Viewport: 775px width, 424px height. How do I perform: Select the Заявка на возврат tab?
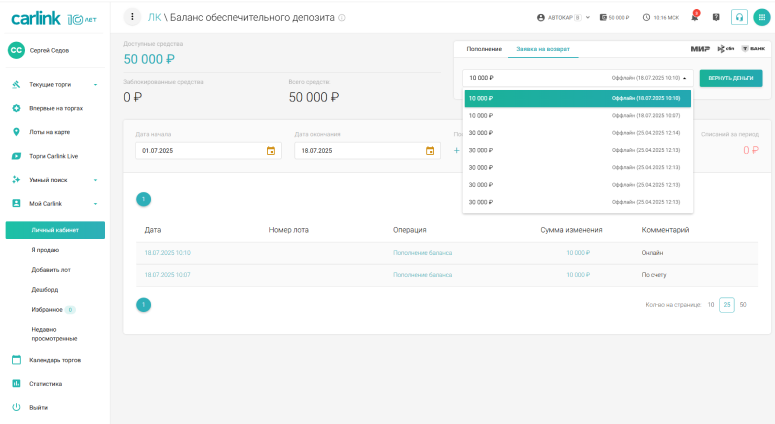coord(540,48)
